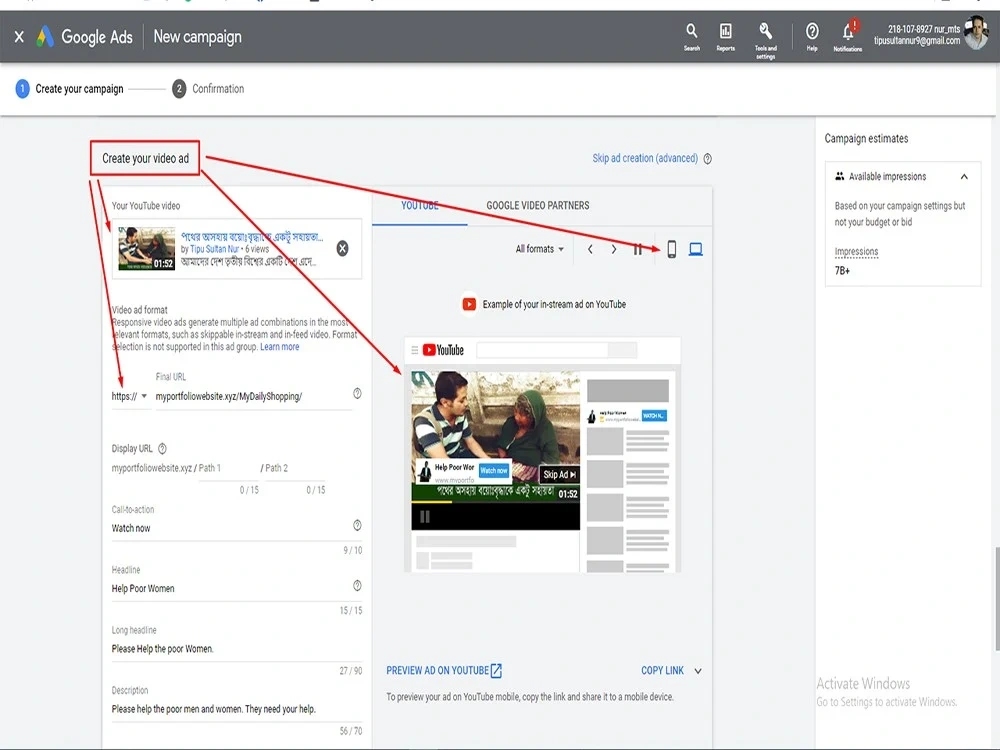Select step 2 Confirmation
This screenshot has height=750, width=1000.
coord(209,89)
